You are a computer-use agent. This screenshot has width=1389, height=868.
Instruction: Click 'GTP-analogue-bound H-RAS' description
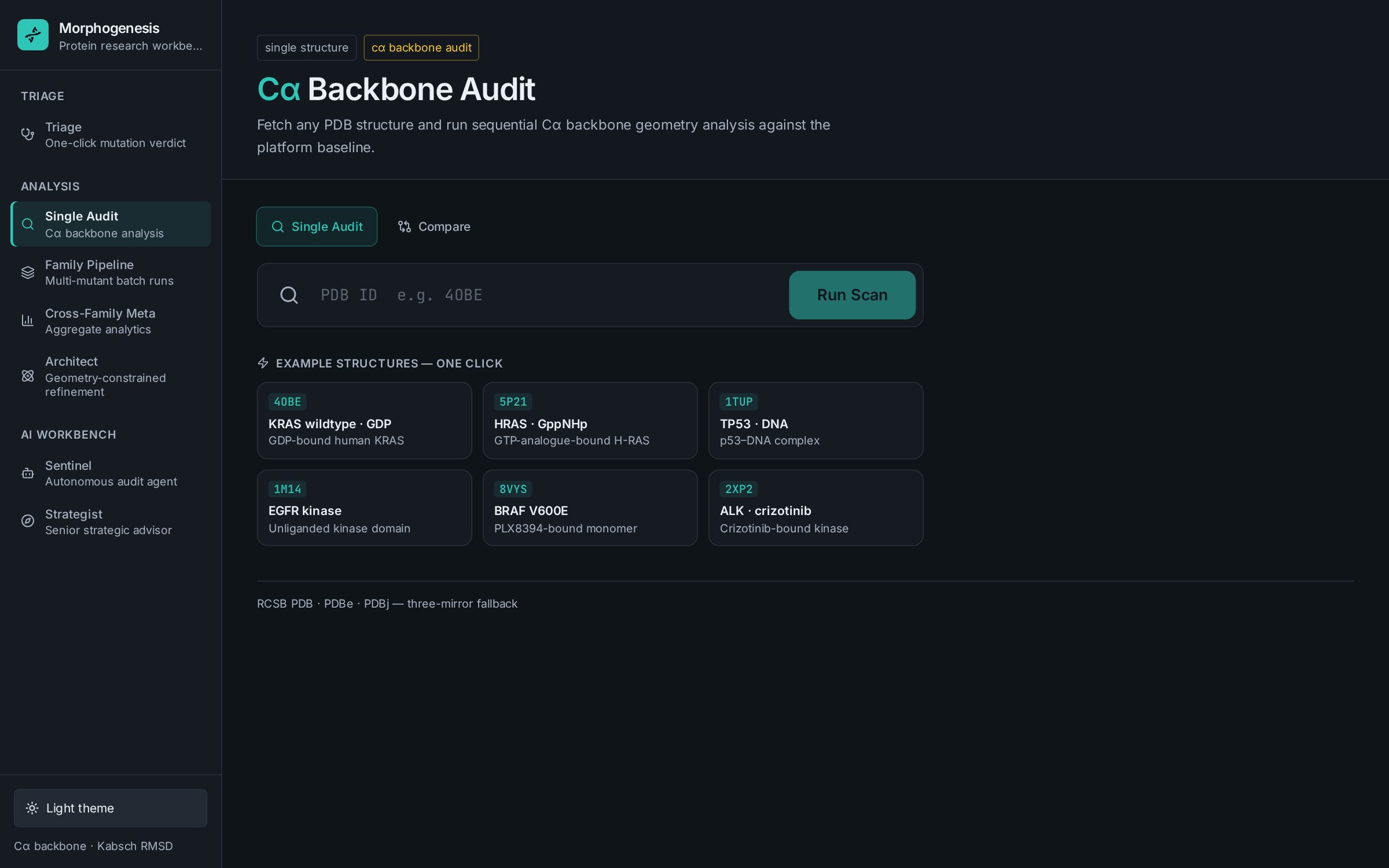572,440
